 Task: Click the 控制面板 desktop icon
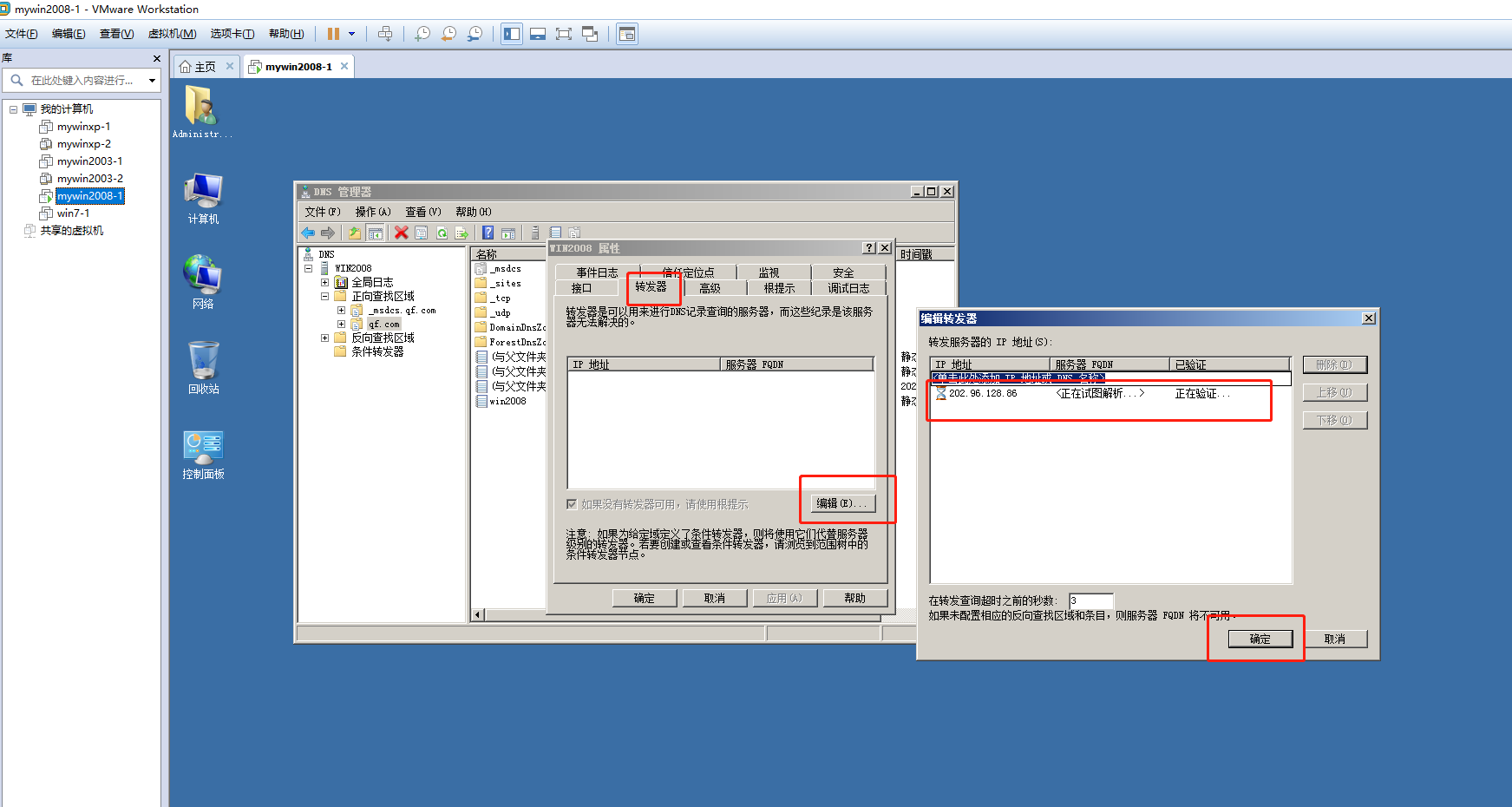pos(203,455)
